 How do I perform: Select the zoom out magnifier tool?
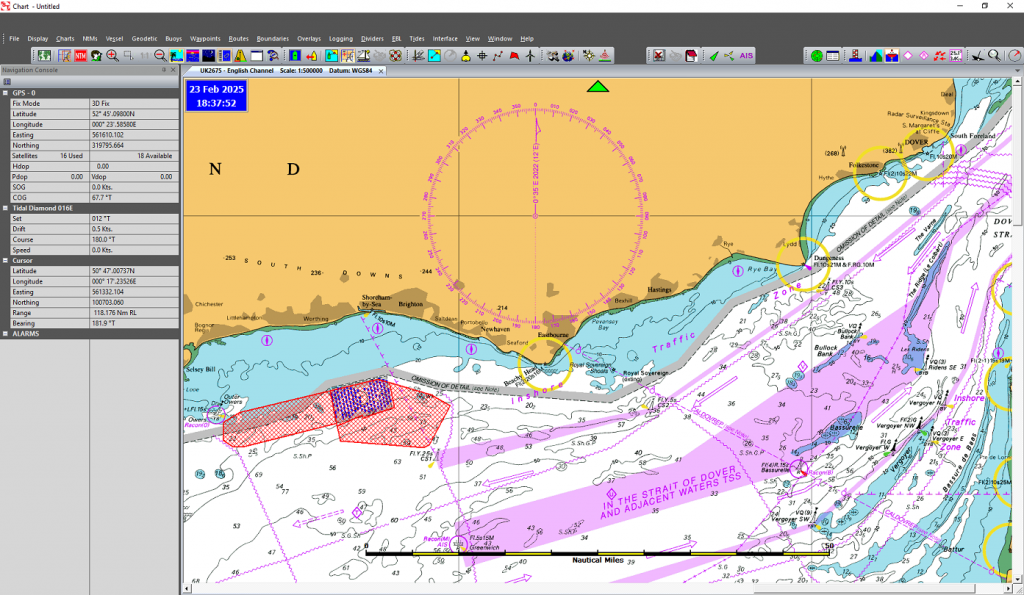160,56
